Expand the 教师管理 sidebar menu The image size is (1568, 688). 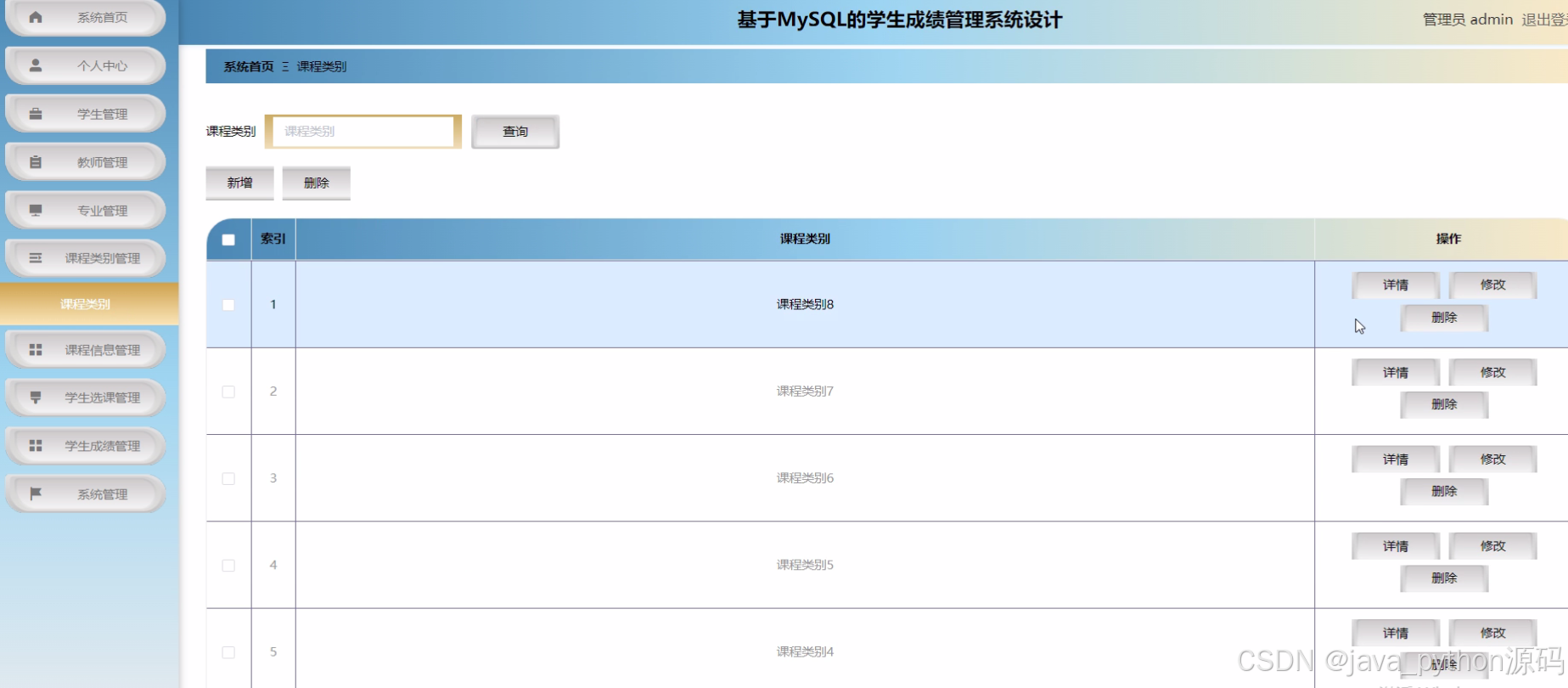[86, 162]
